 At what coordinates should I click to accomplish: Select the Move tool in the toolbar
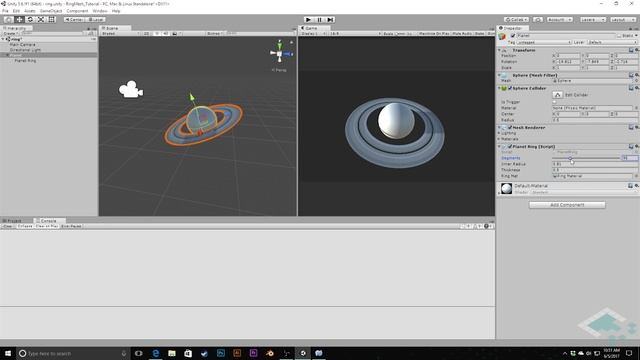[x=19, y=19]
